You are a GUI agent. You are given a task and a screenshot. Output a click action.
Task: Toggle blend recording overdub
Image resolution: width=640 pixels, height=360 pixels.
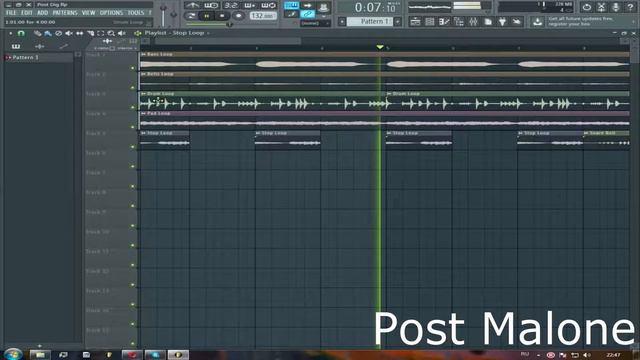(249, 5)
